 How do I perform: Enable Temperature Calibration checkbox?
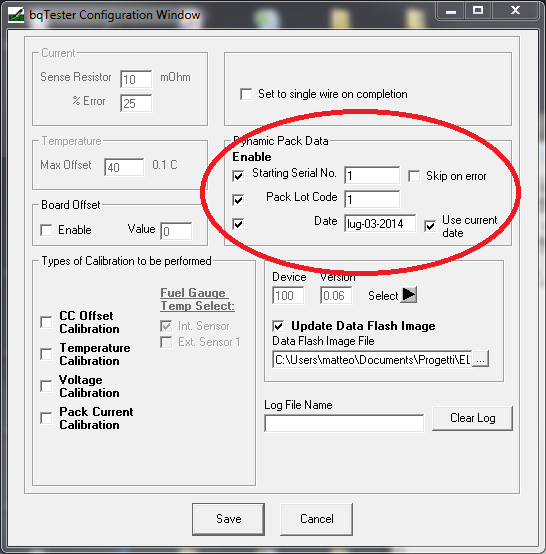click(x=46, y=354)
